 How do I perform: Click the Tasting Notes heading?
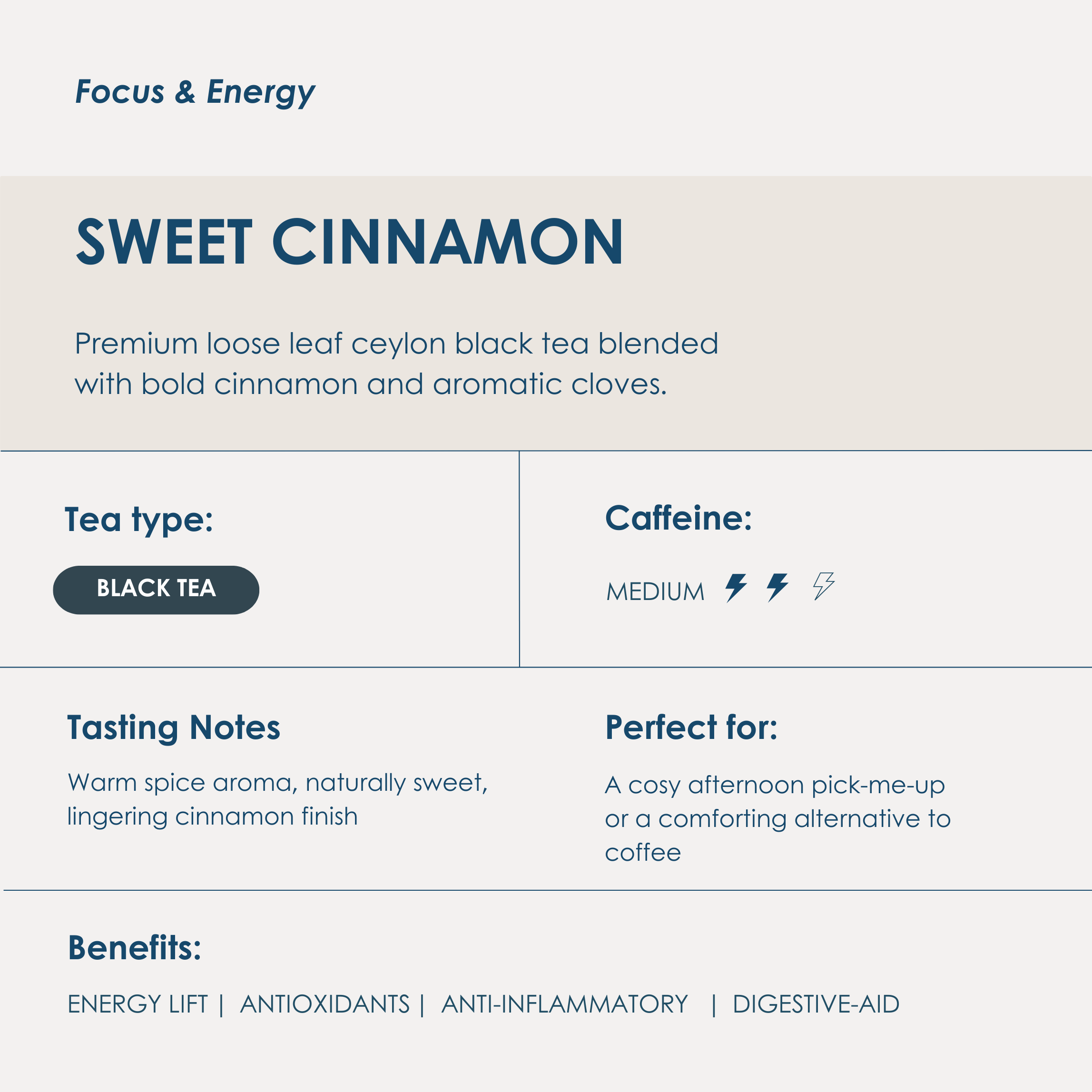pyautogui.click(x=174, y=728)
